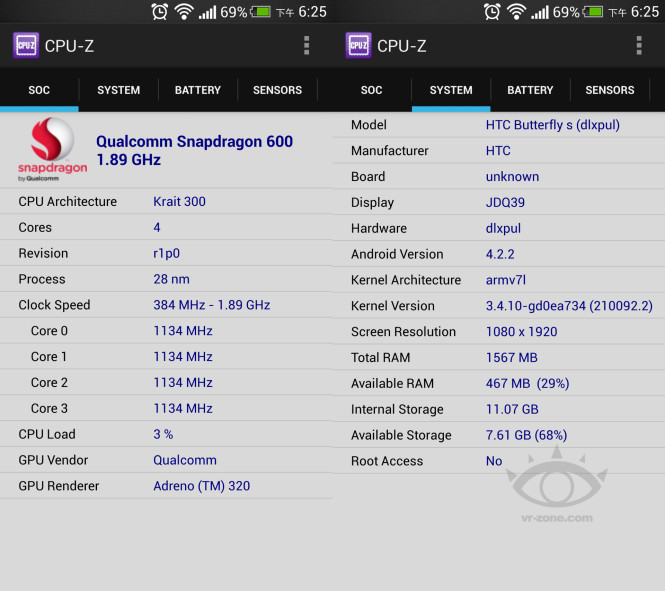Tap the 7.61 GB (68%) available storage
This screenshot has height=591, width=665.
526,435
